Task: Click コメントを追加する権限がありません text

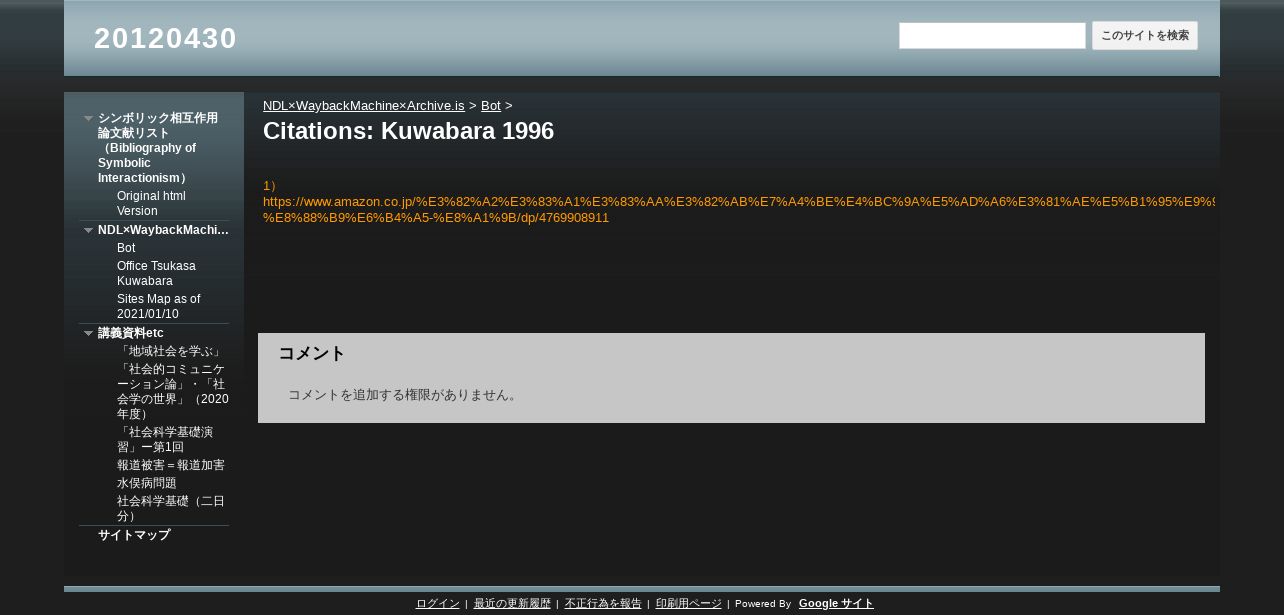Action: click(x=405, y=395)
